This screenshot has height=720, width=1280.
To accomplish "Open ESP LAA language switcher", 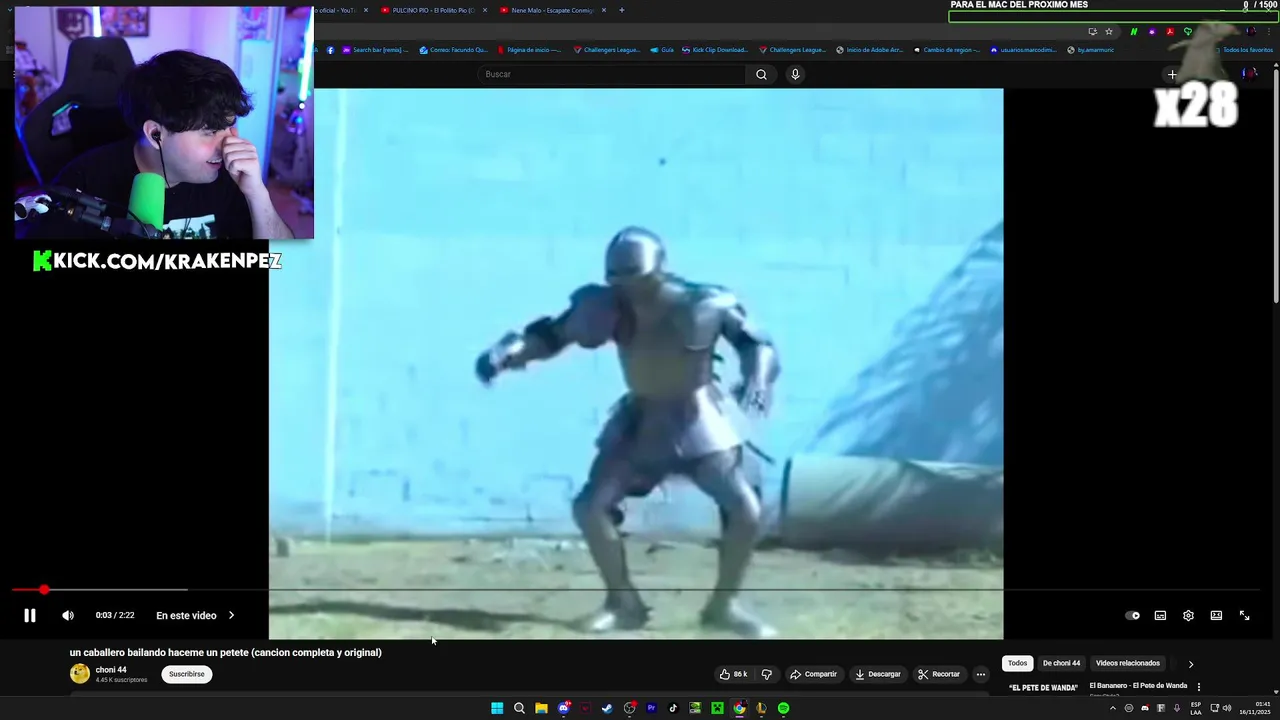I will click(1196, 708).
